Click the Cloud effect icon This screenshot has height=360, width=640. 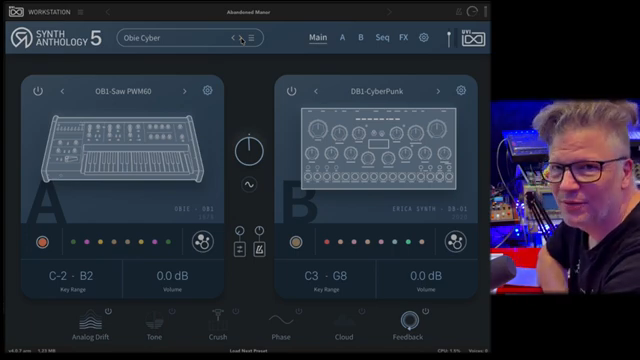coord(344,320)
